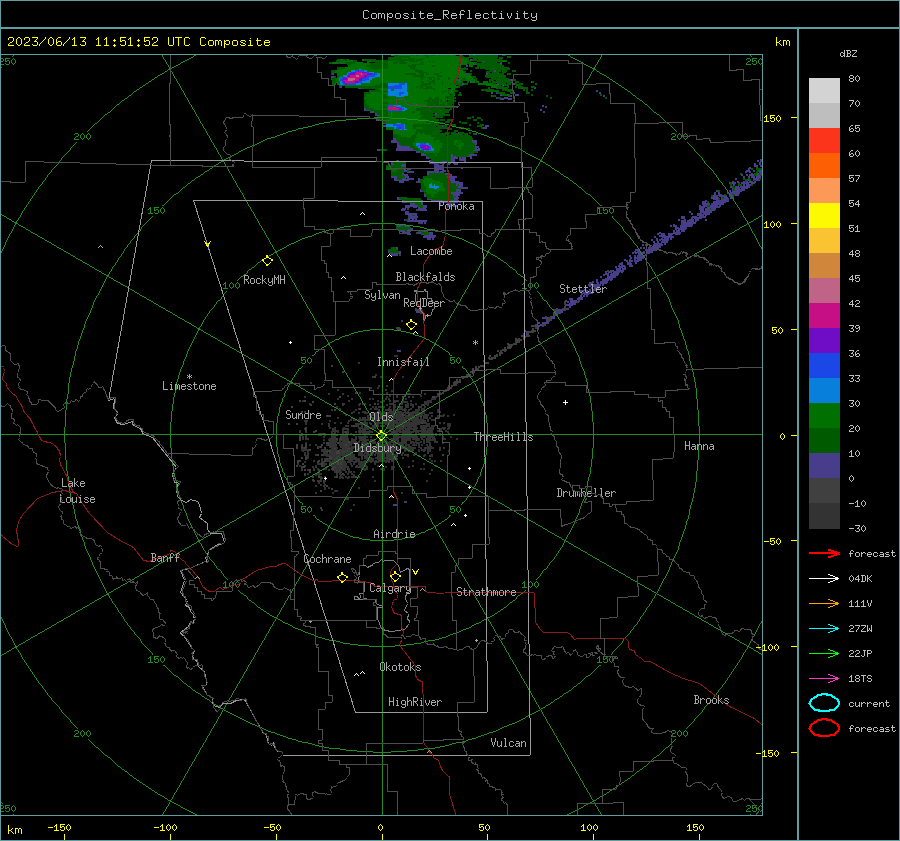Select the cyan 27ZW arrow icon
The image size is (900, 841).
824,628
